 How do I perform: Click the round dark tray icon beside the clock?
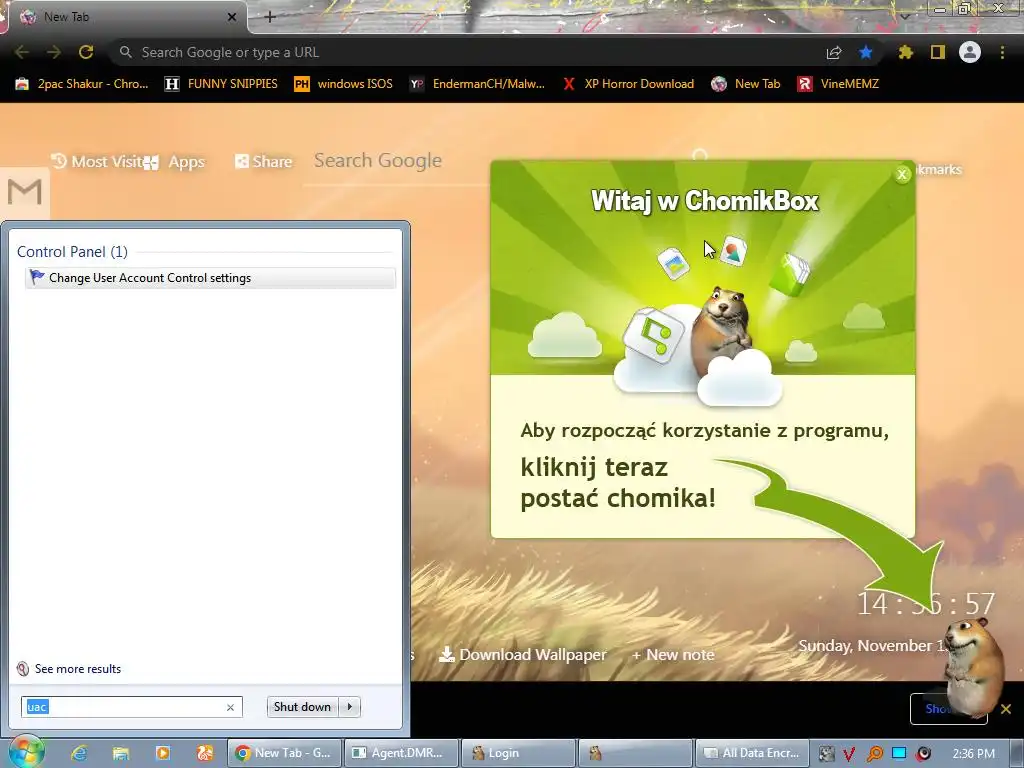[x=923, y=754]
